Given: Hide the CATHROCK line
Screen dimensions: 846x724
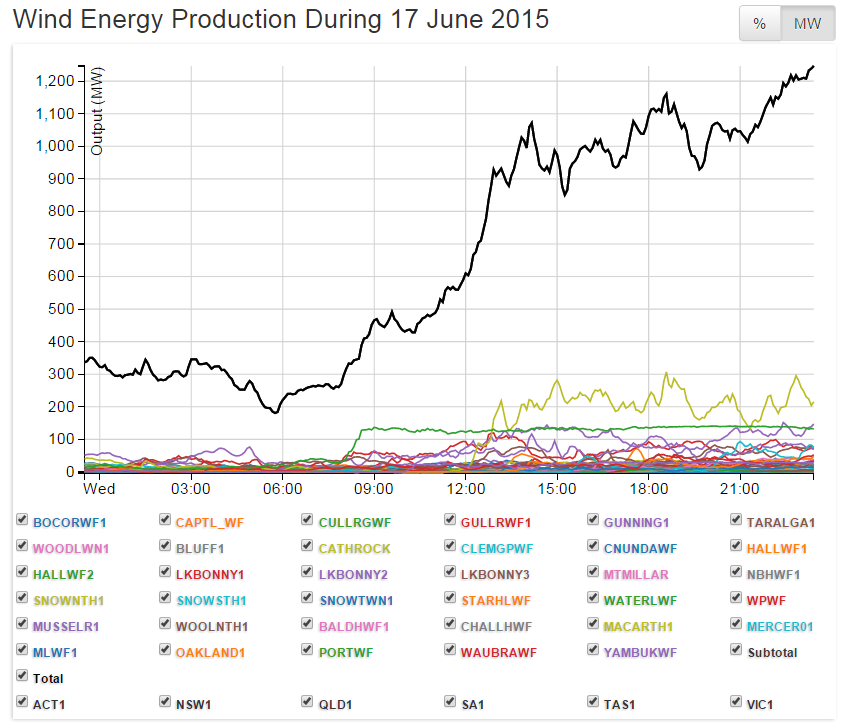Looking at the screenshot, I should click(309, 547).
